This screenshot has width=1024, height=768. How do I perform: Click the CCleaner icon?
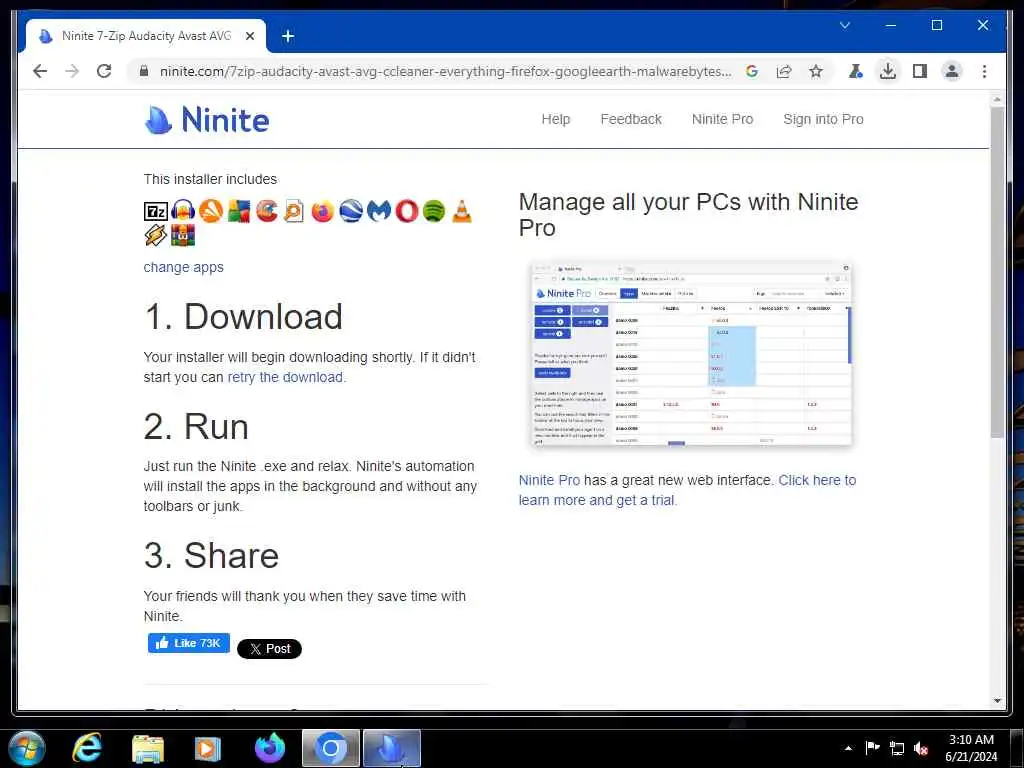tap(267, 211)
